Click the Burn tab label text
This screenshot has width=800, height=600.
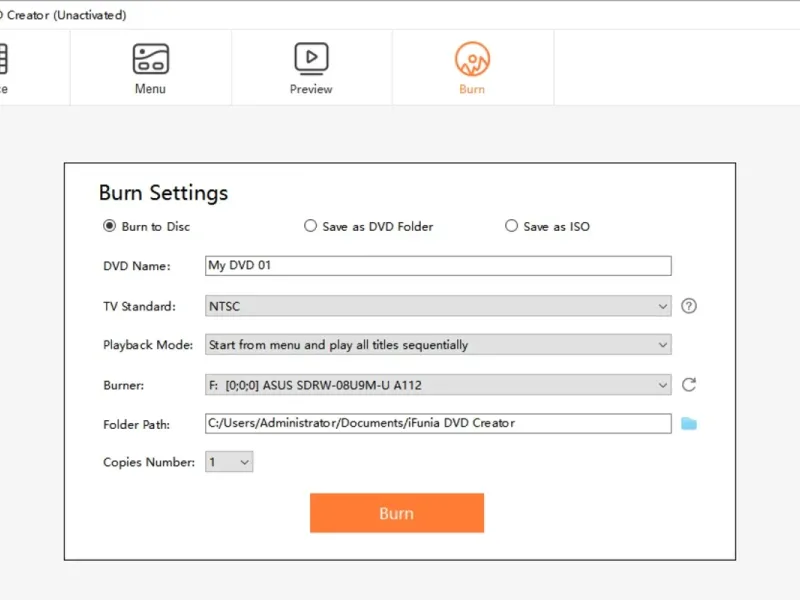coord(472,89)
